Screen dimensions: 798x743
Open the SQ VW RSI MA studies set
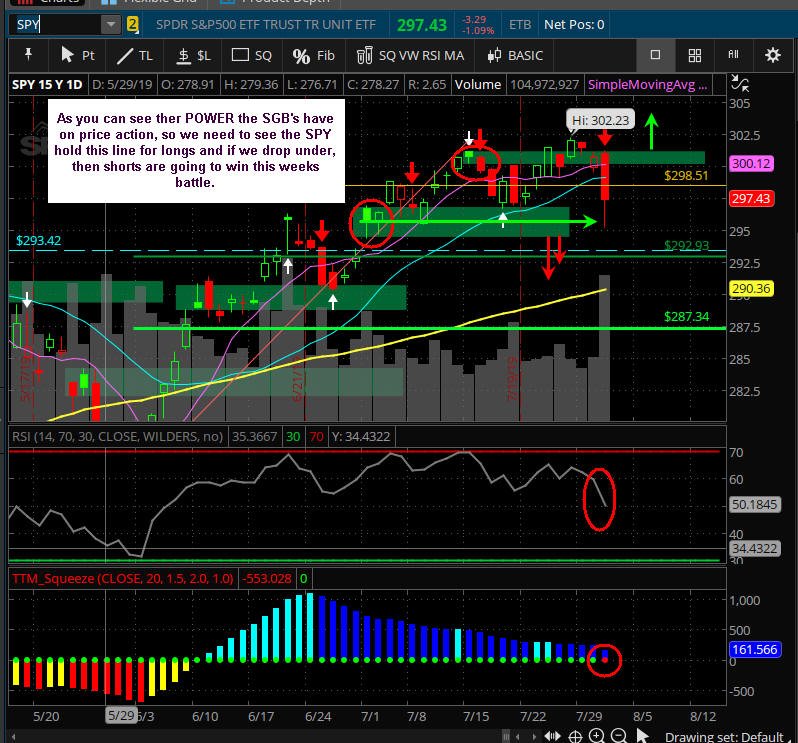tap(410, 55)
